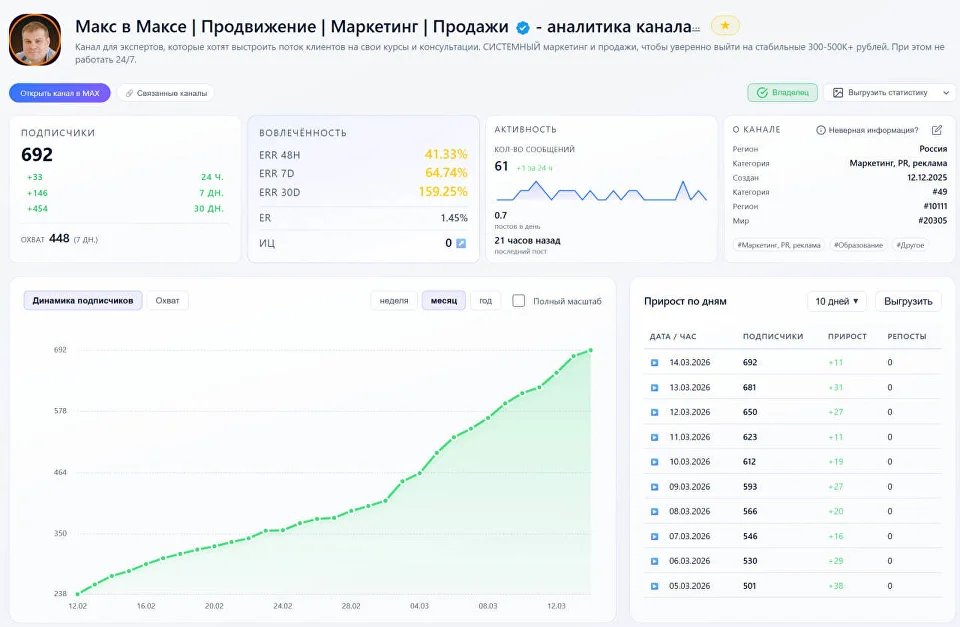Click +38 growth in 05.03.2026 row
Viewport: 960px width, 627px height.
click(x=836, y=586)
